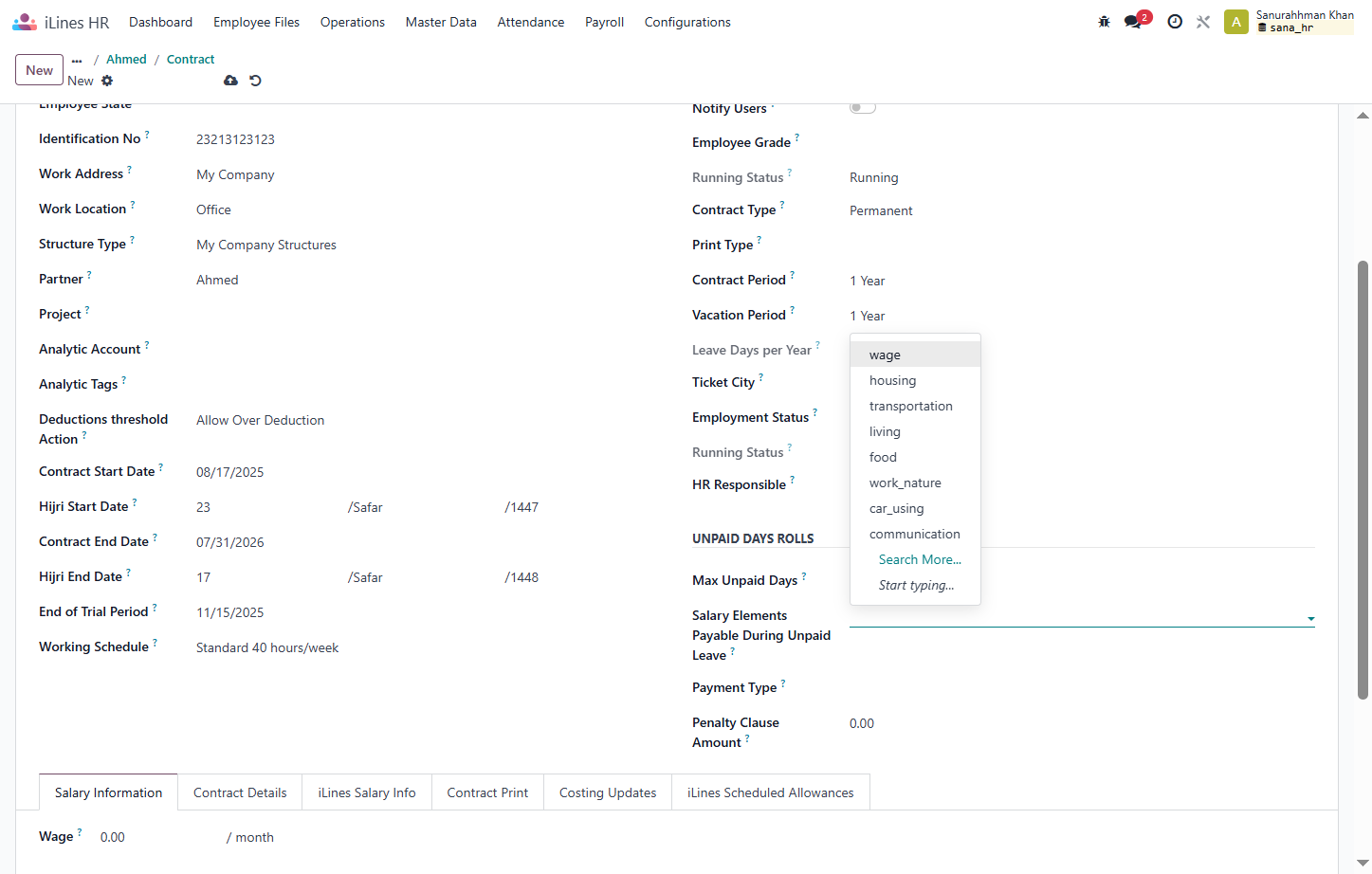Go to the Contract breadcrumb link
1372x874 pixels.
[191, 59]
